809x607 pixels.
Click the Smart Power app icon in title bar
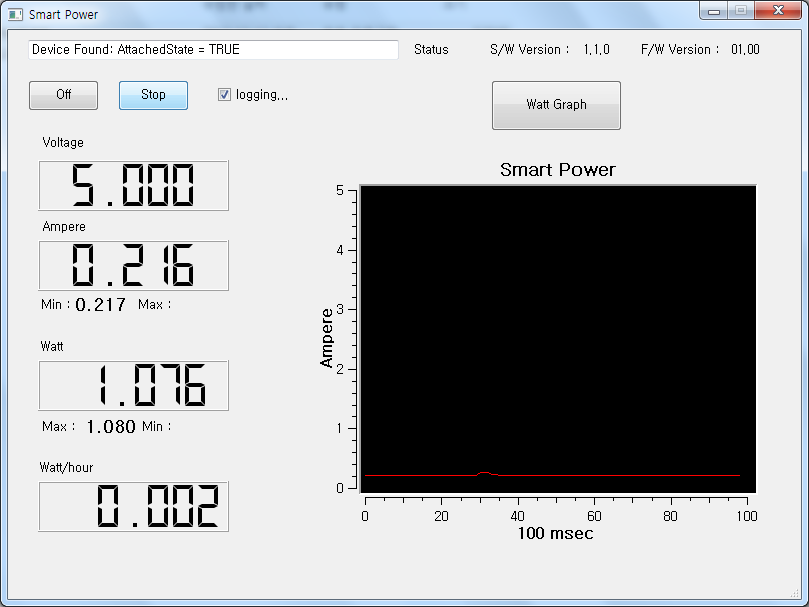pyautogui.click(x=15, y=15)
